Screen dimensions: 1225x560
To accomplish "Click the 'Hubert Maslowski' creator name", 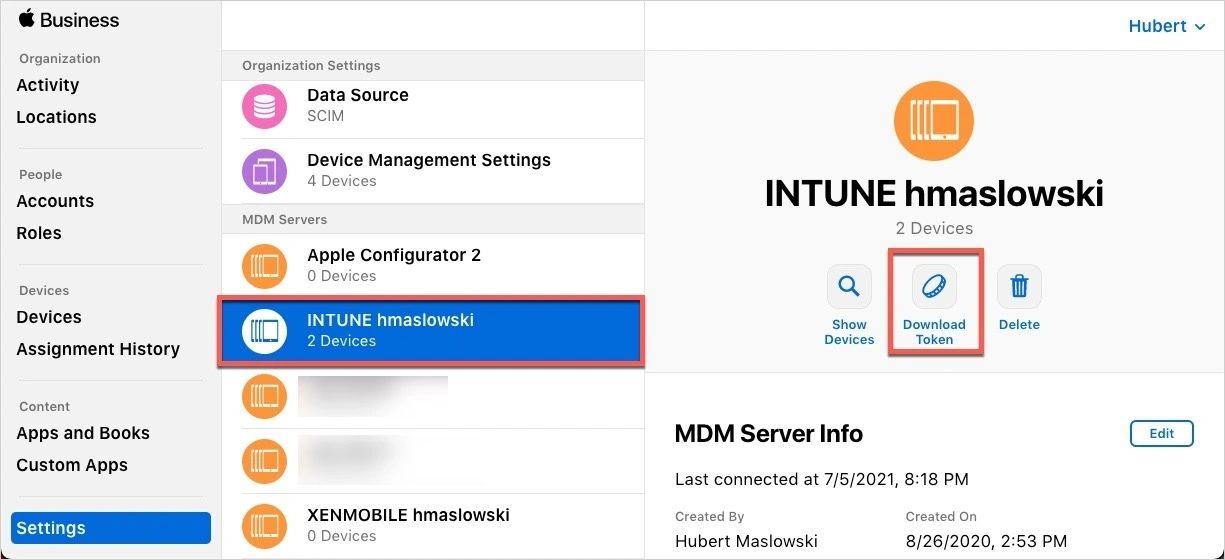I will [x=746, y=541].
